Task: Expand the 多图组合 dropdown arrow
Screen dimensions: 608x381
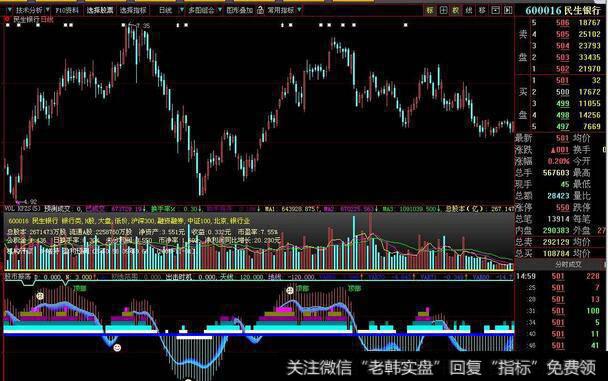Action: click(220, 10)
